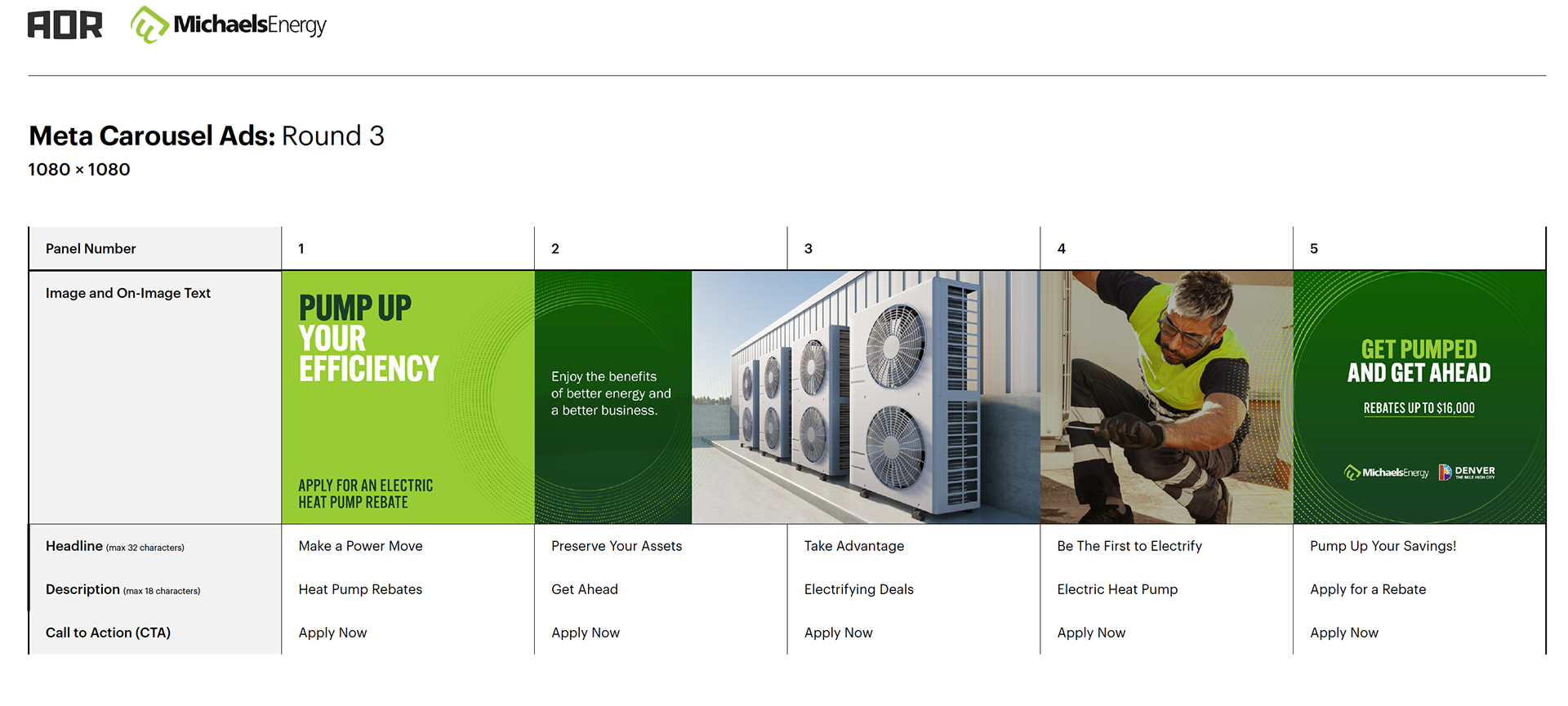Click 'Apply Now' under panel 4
This screenshot has height=706, width=1568.
(x=1092, y=633)
